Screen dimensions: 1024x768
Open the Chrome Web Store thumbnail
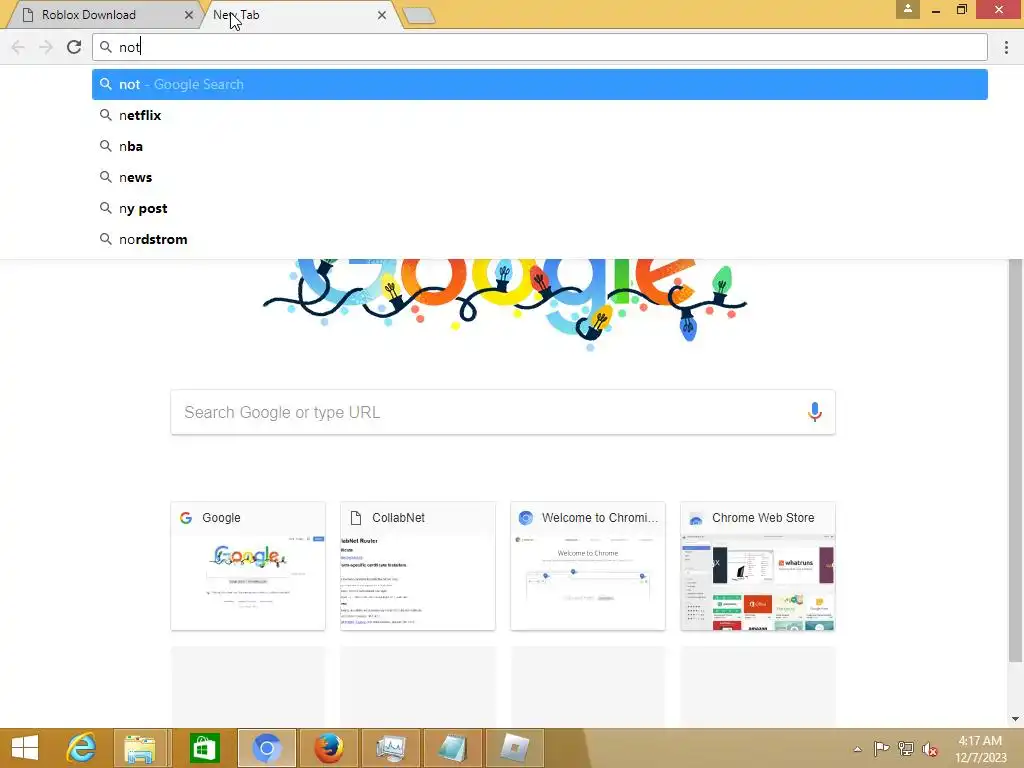[758, 566]
